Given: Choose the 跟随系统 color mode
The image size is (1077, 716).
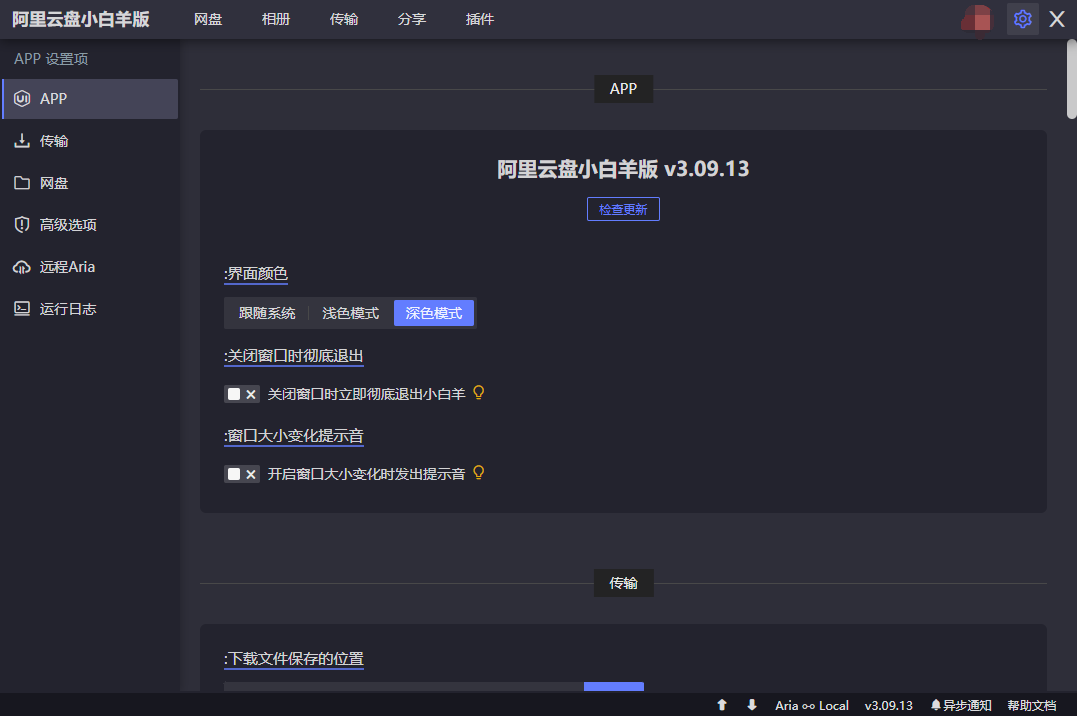Looking at the screenshot, I should [267, 313].
